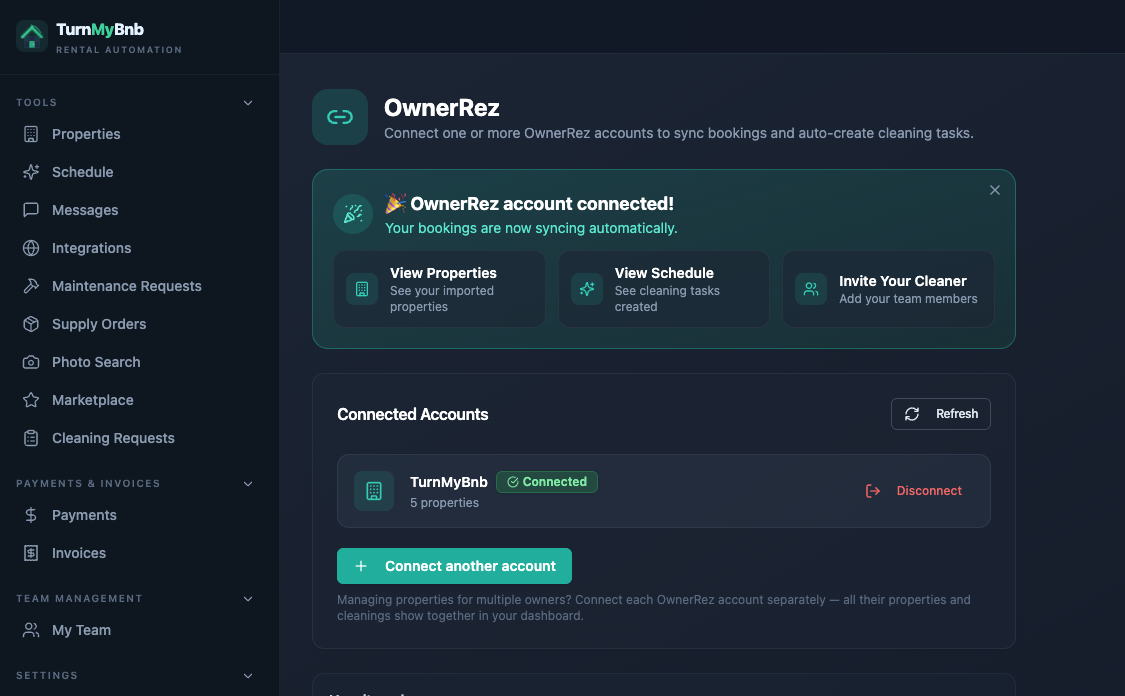
Task: Click the TurnMyBnb house logo icon
Action: point(32,36)
